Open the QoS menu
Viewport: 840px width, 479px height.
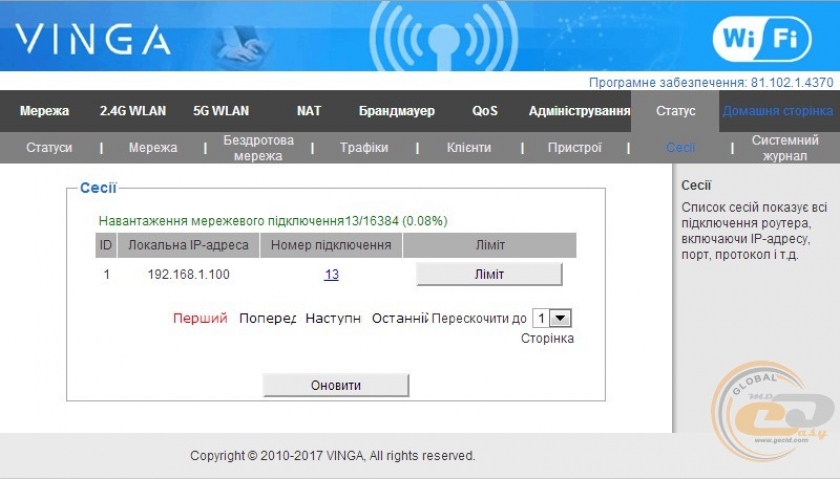pos(485,111)
